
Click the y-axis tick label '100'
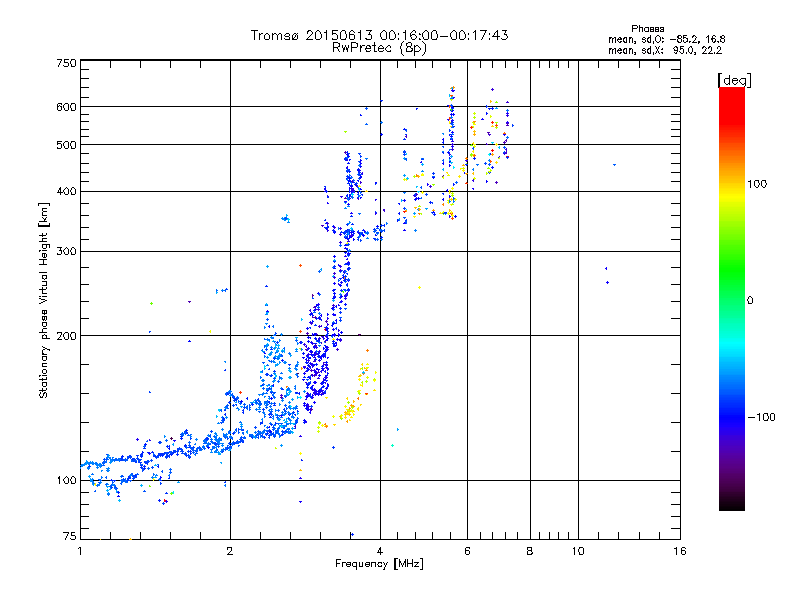(66, 481)
